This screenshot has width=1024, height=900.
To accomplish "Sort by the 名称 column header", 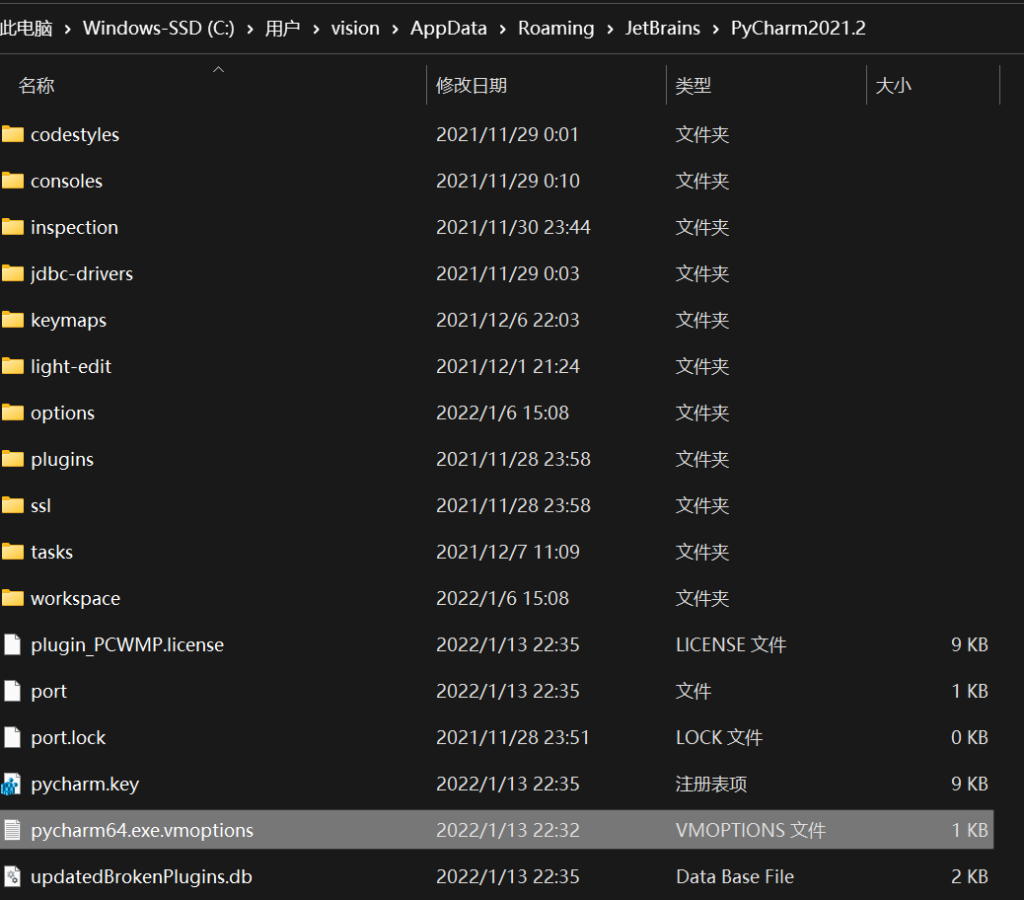I will click(37, 86).
